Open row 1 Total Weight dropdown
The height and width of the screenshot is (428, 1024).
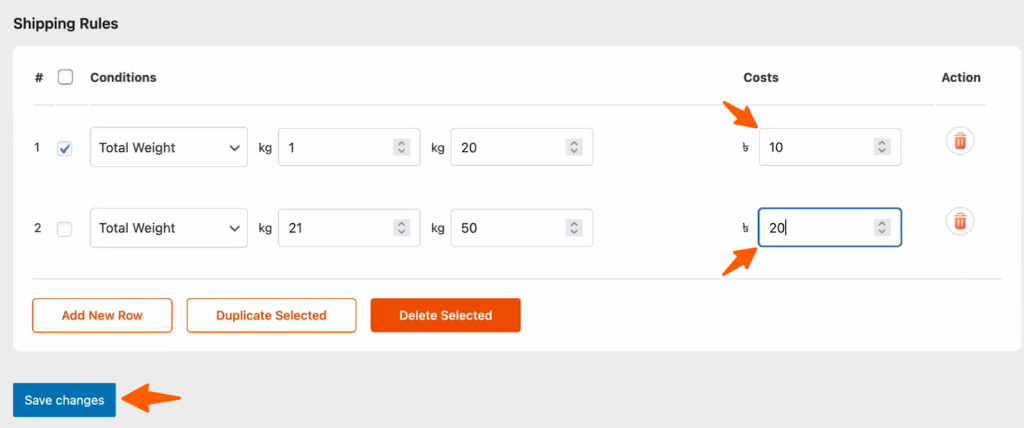pos(168,147)
